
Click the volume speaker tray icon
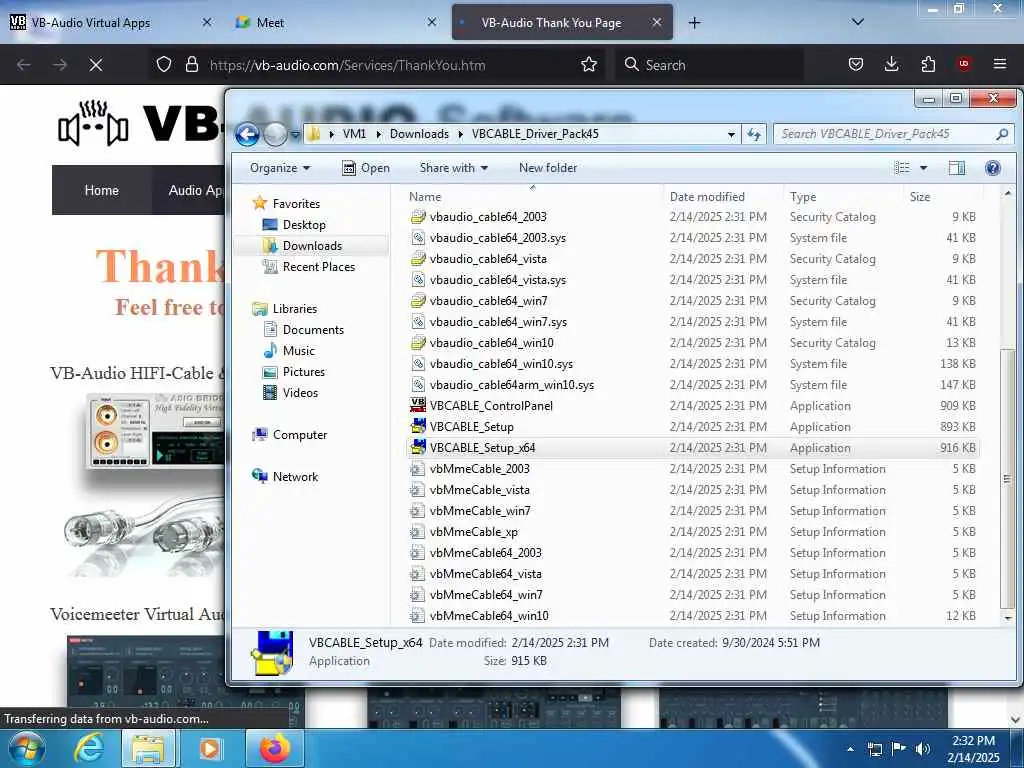[x=923, y=748]
